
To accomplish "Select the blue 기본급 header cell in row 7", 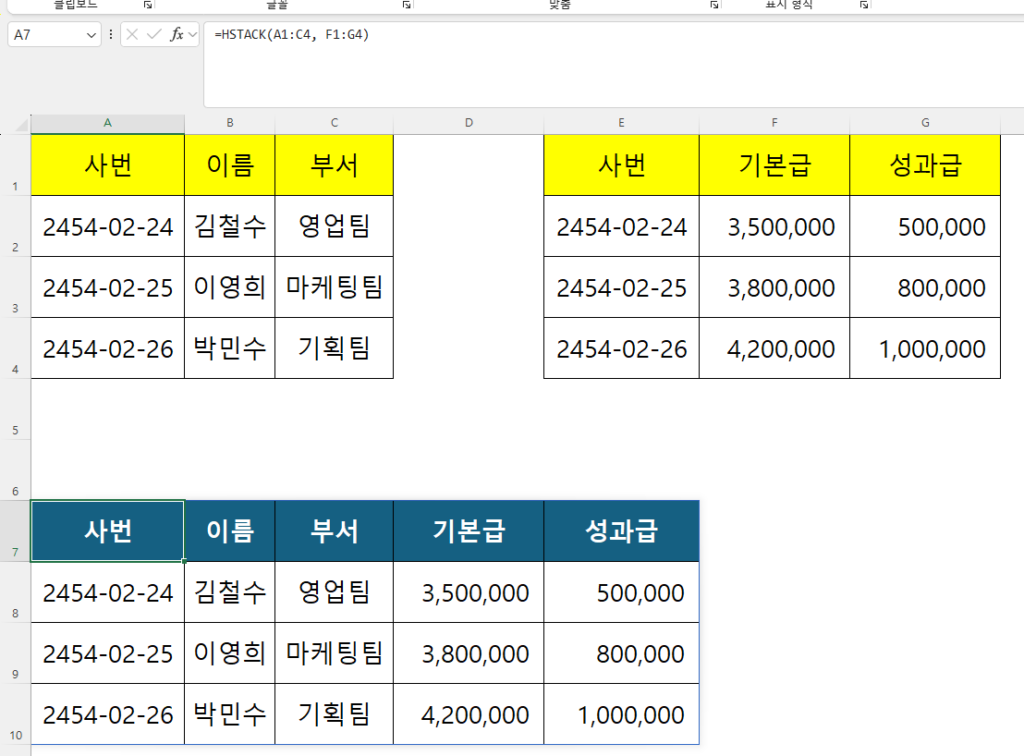I will pyautogui.click(x=468, y=531).
